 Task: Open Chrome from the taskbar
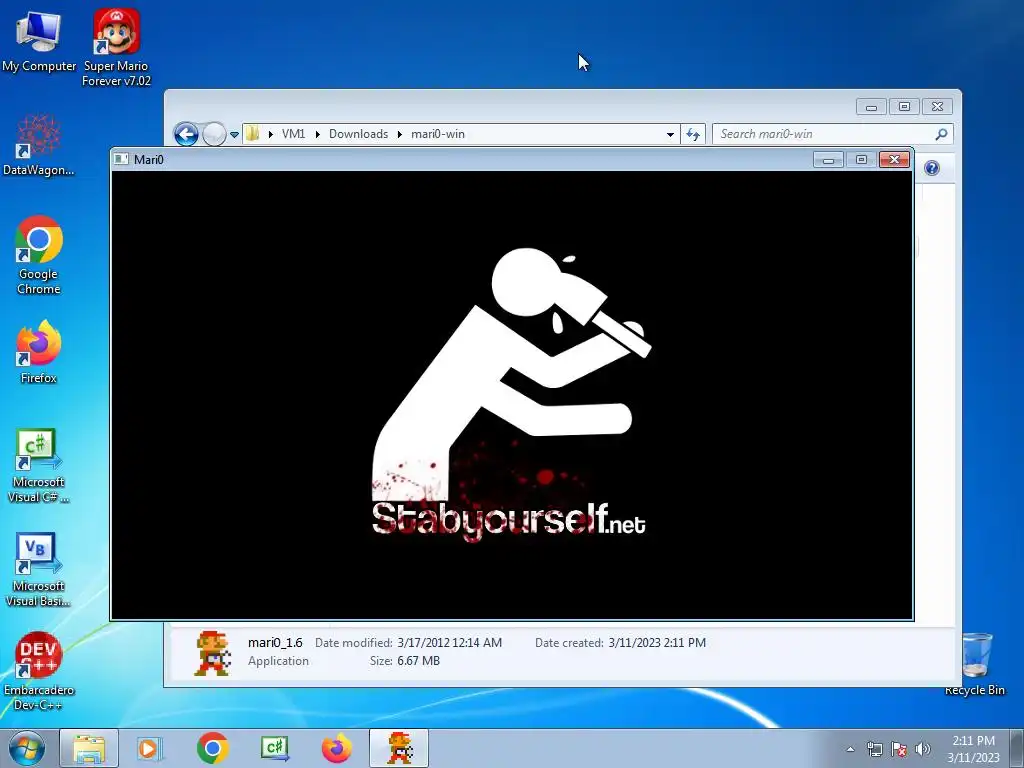[x=212, y=748]
